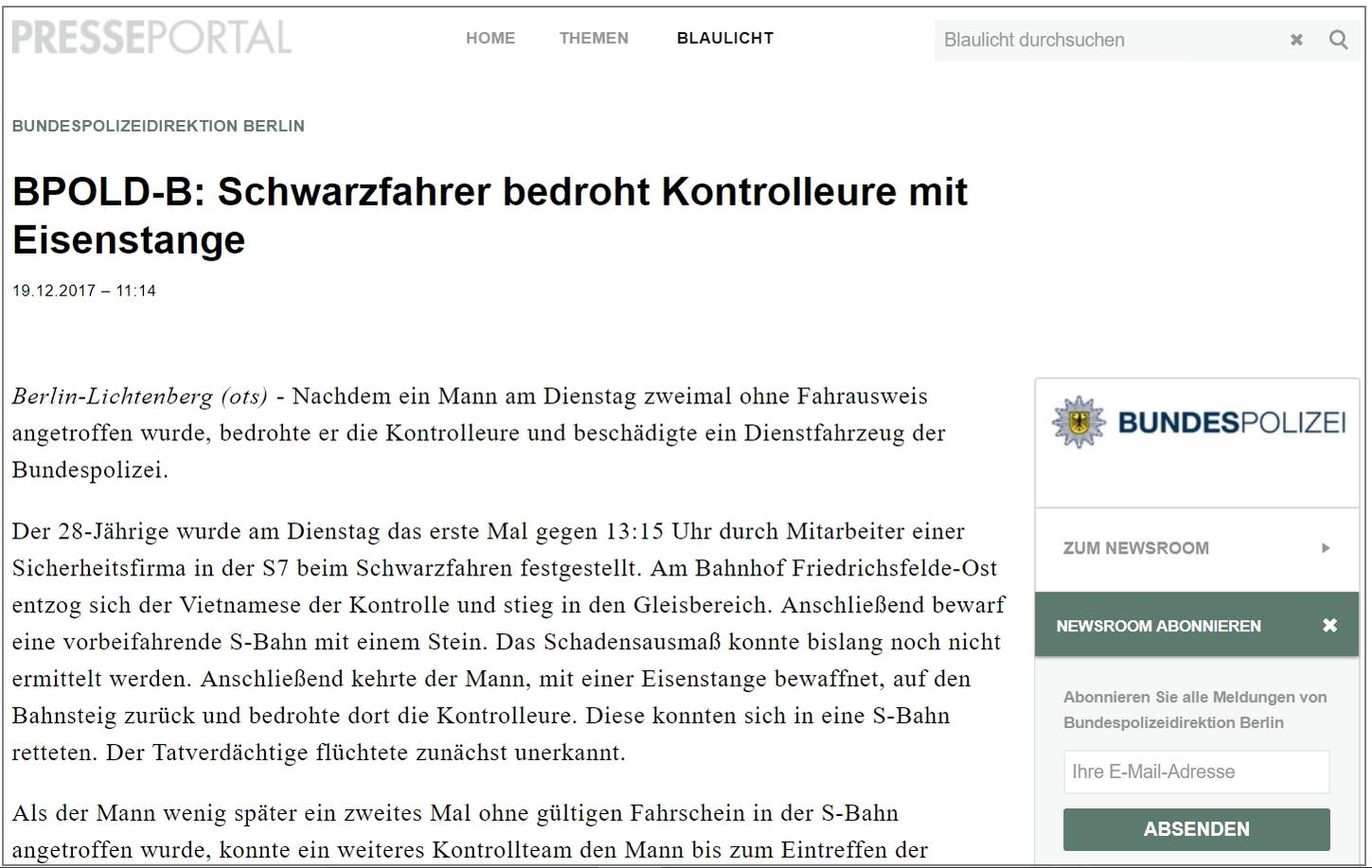Screen dimensions: 1372x868
Task: Click the Bundespolizeidirektion Berlin category link
Action: click(158, 126)
